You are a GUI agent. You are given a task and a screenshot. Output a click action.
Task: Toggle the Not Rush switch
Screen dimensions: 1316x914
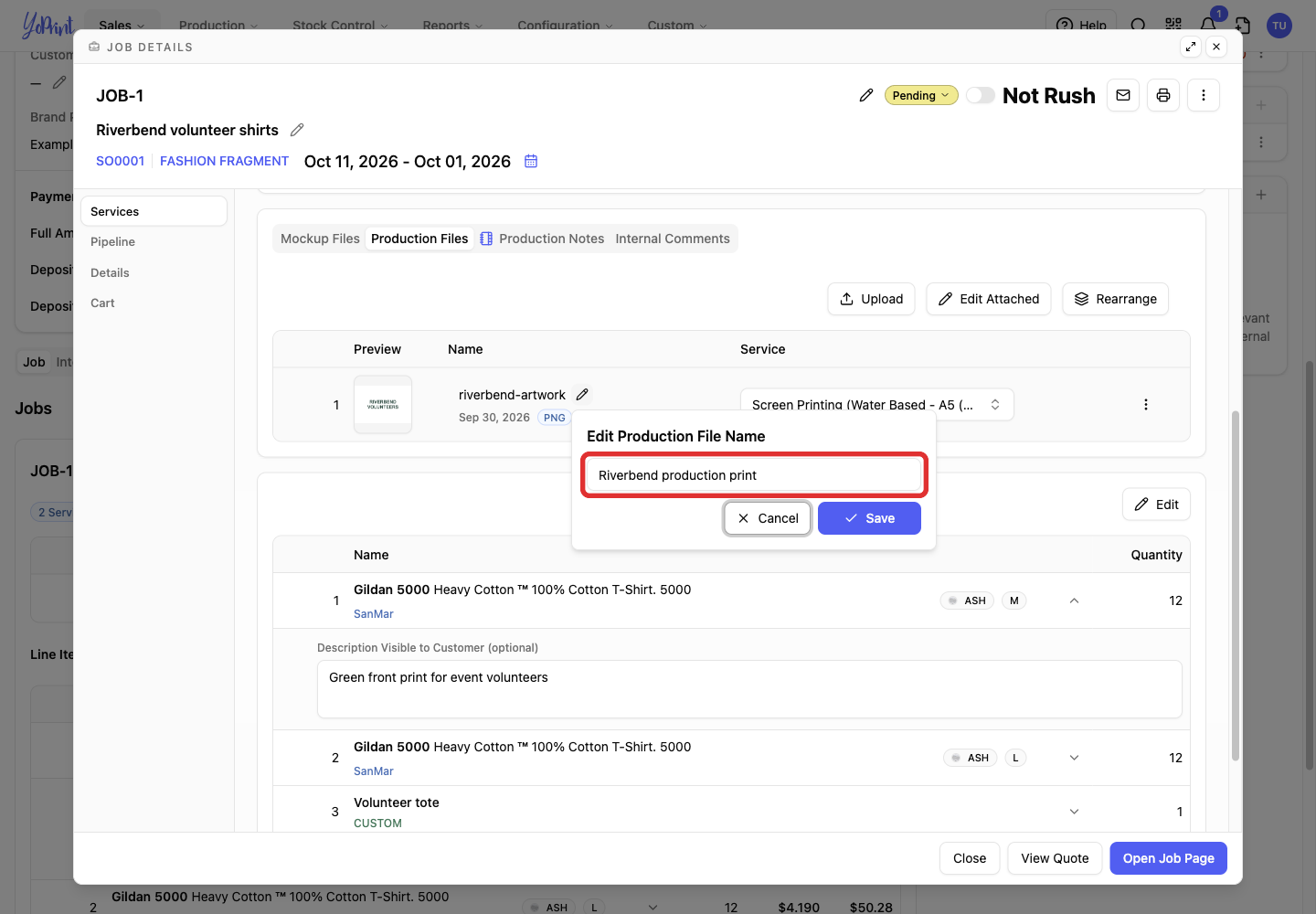(x=981, y=95)
